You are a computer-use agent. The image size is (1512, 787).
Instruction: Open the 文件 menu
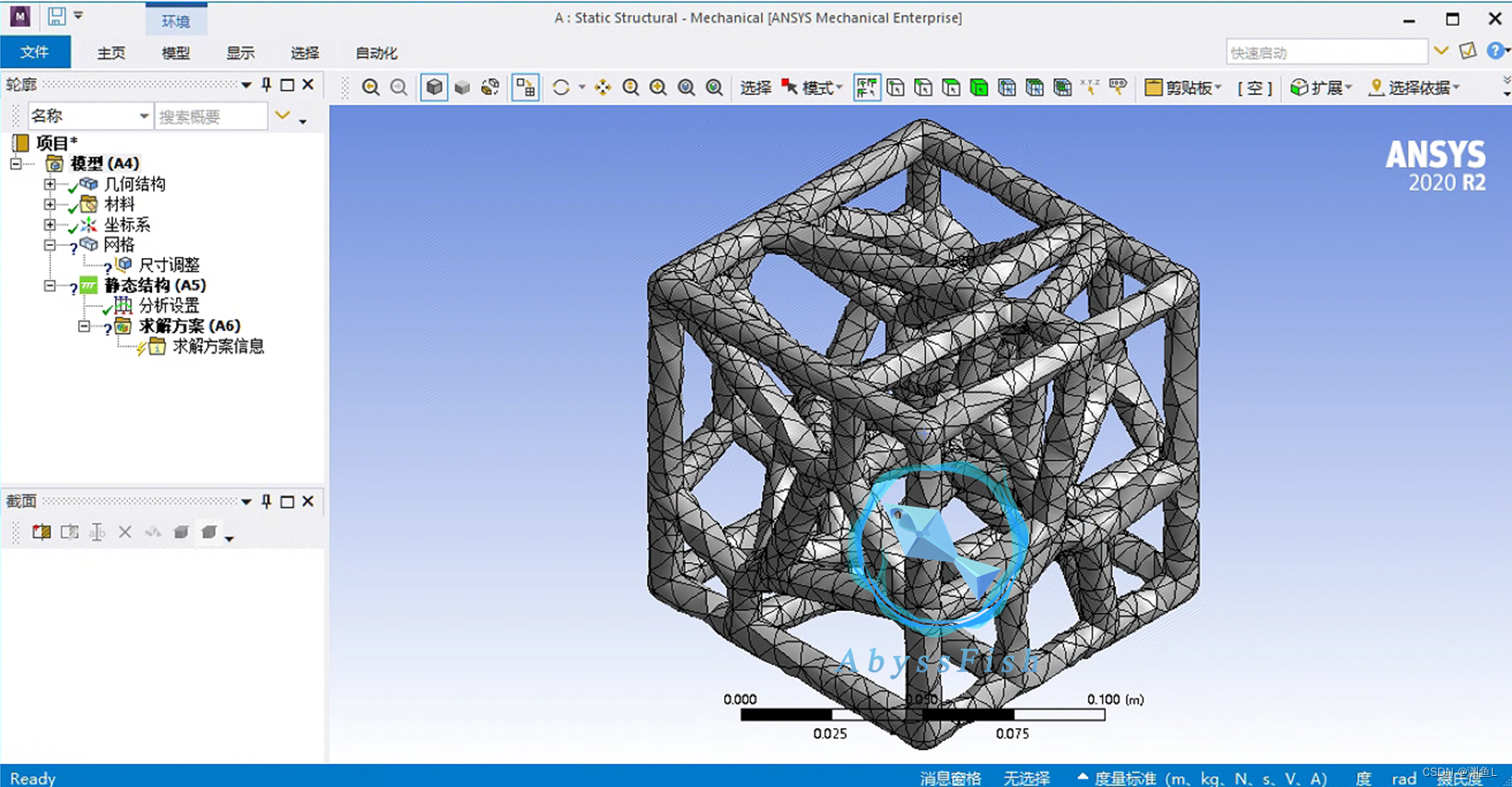pyautogui.click(x=35, y=53)
